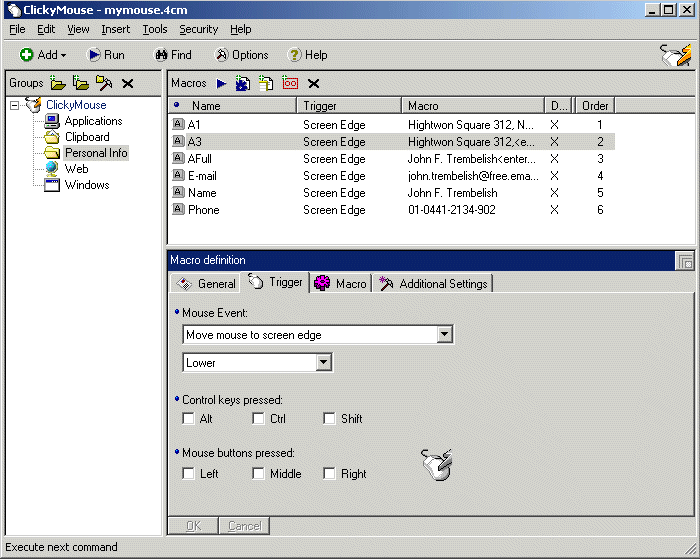The width and height of the screenshot is (700, 559).
Task: Click the red record icon in the Macros toolbar
Action: click(x=290, y=83)
